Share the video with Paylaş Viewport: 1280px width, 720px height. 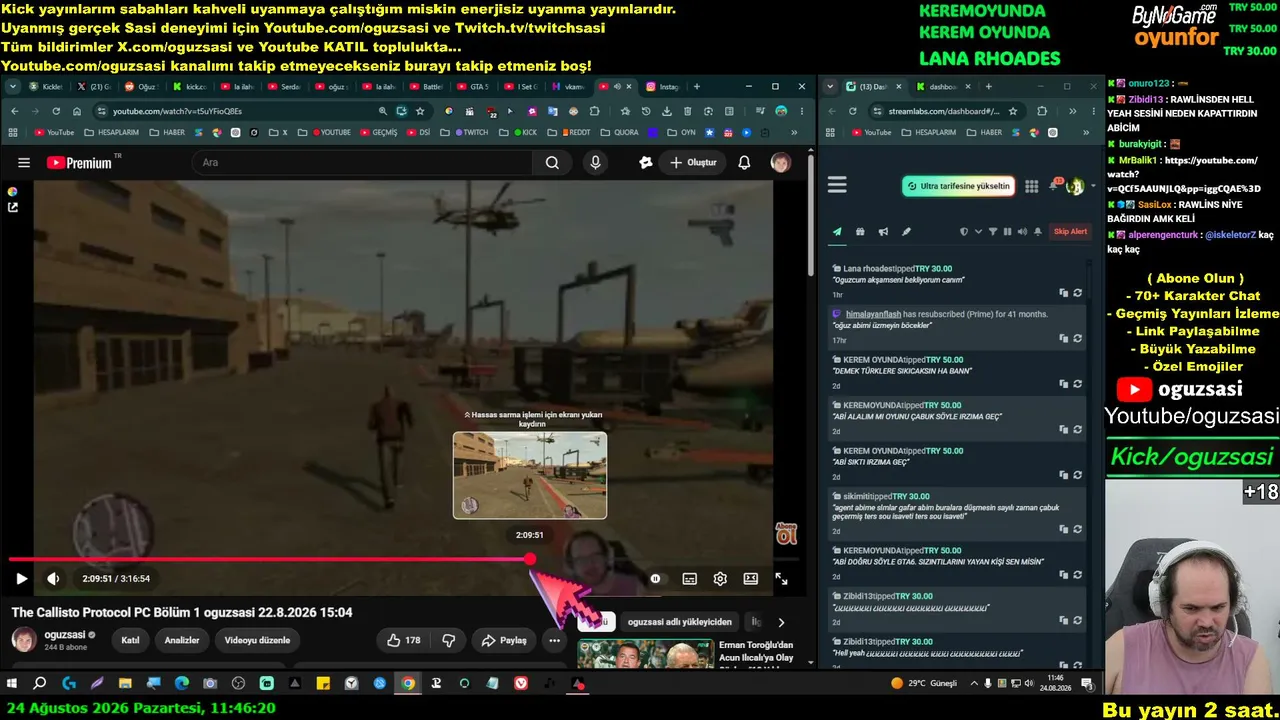tap(504, 640)
